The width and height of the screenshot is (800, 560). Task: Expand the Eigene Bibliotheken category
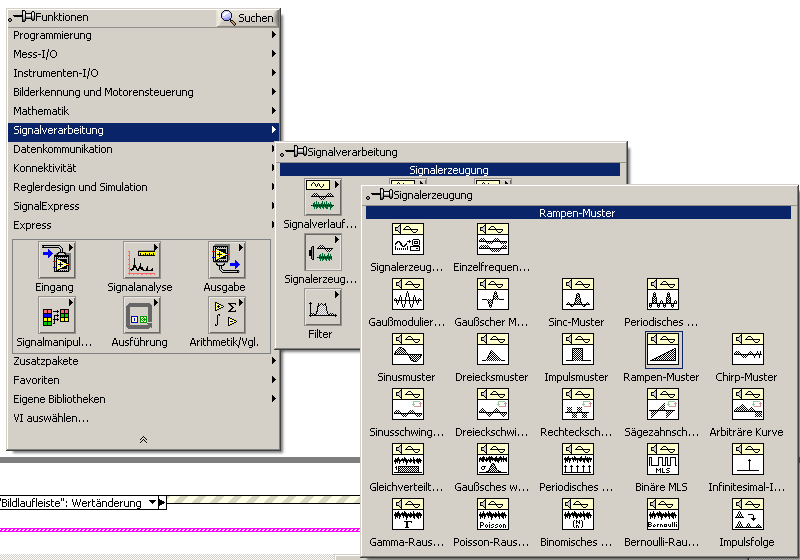(x=143, y=399)
